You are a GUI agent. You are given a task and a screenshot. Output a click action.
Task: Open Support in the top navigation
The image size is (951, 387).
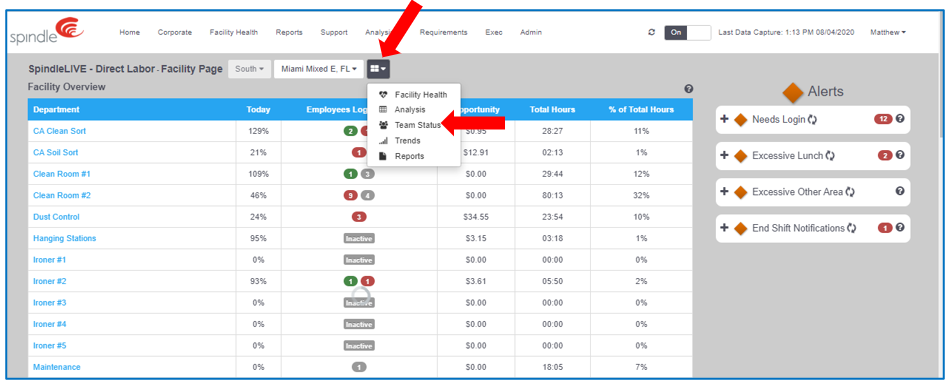pos(334,33)
